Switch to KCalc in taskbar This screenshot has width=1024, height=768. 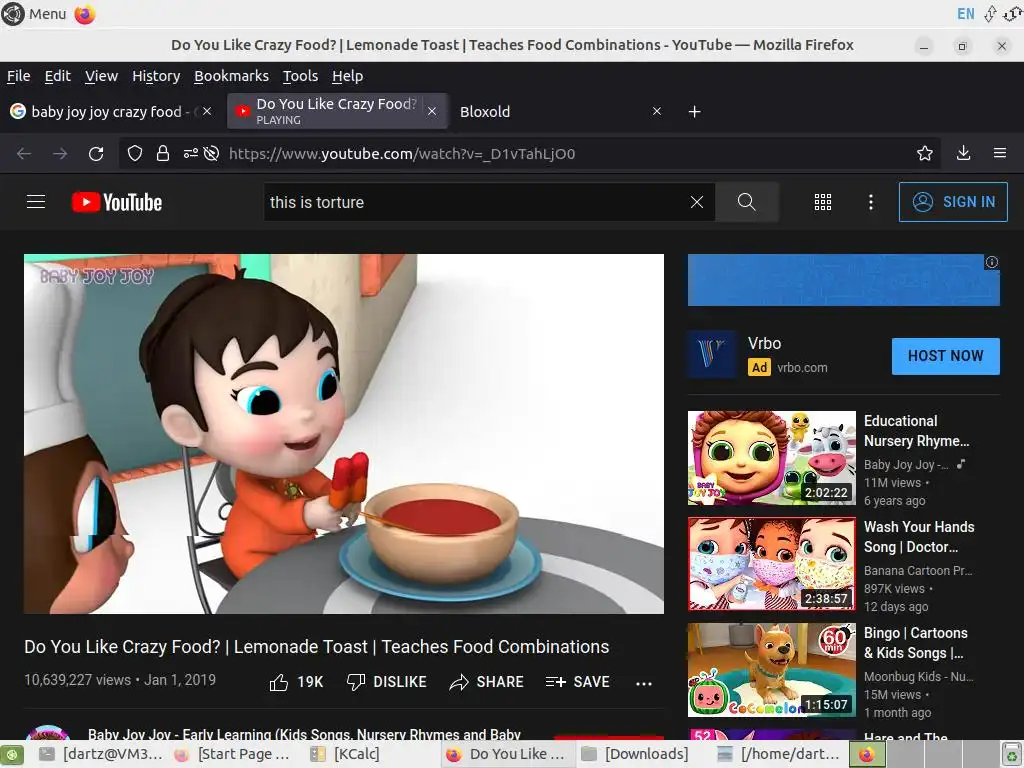point(344,754)
